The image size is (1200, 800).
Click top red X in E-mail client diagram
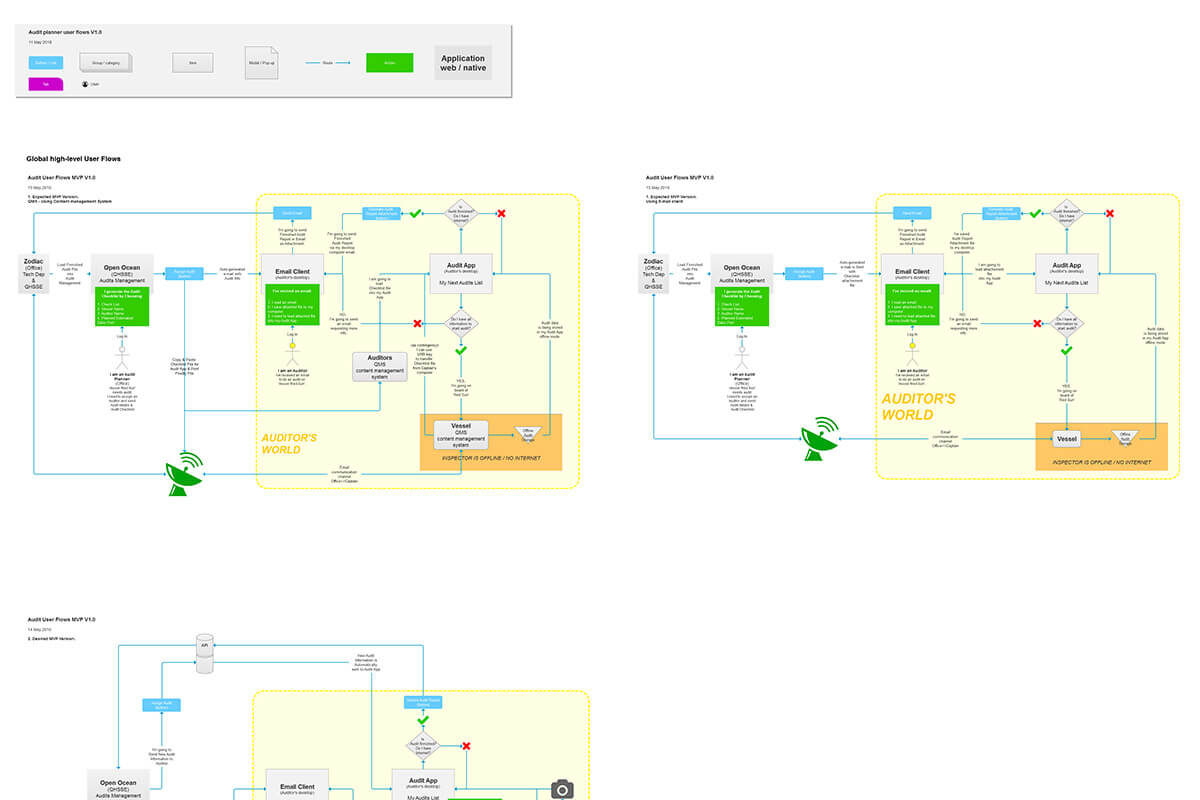click(1110, 213)
